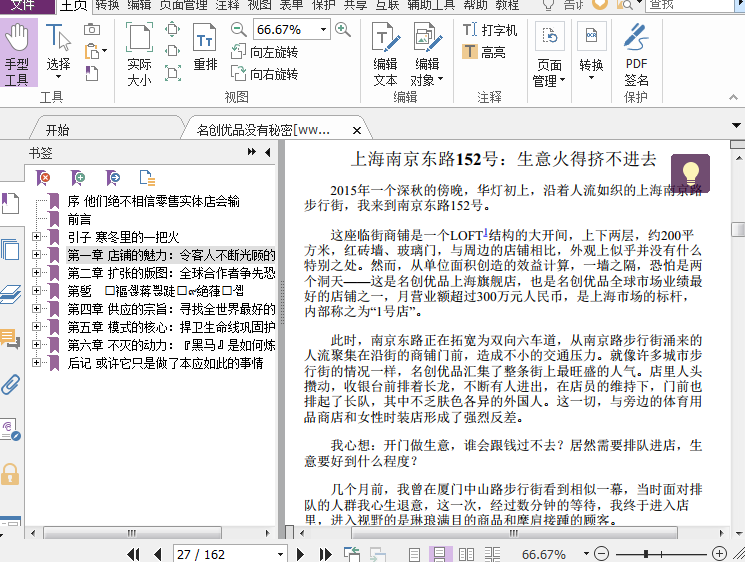Click zoom-in plus circle in status bar
Viewport: 745px width, 562px height.
pos(719,553)
